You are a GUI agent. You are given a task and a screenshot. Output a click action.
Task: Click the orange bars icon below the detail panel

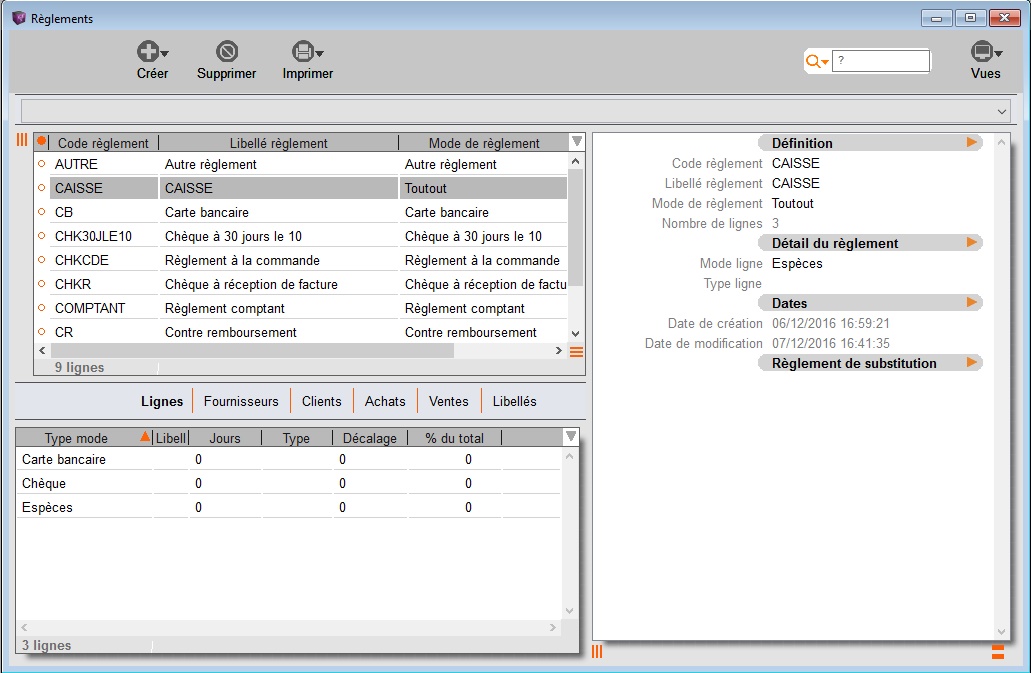coord(597,651)
